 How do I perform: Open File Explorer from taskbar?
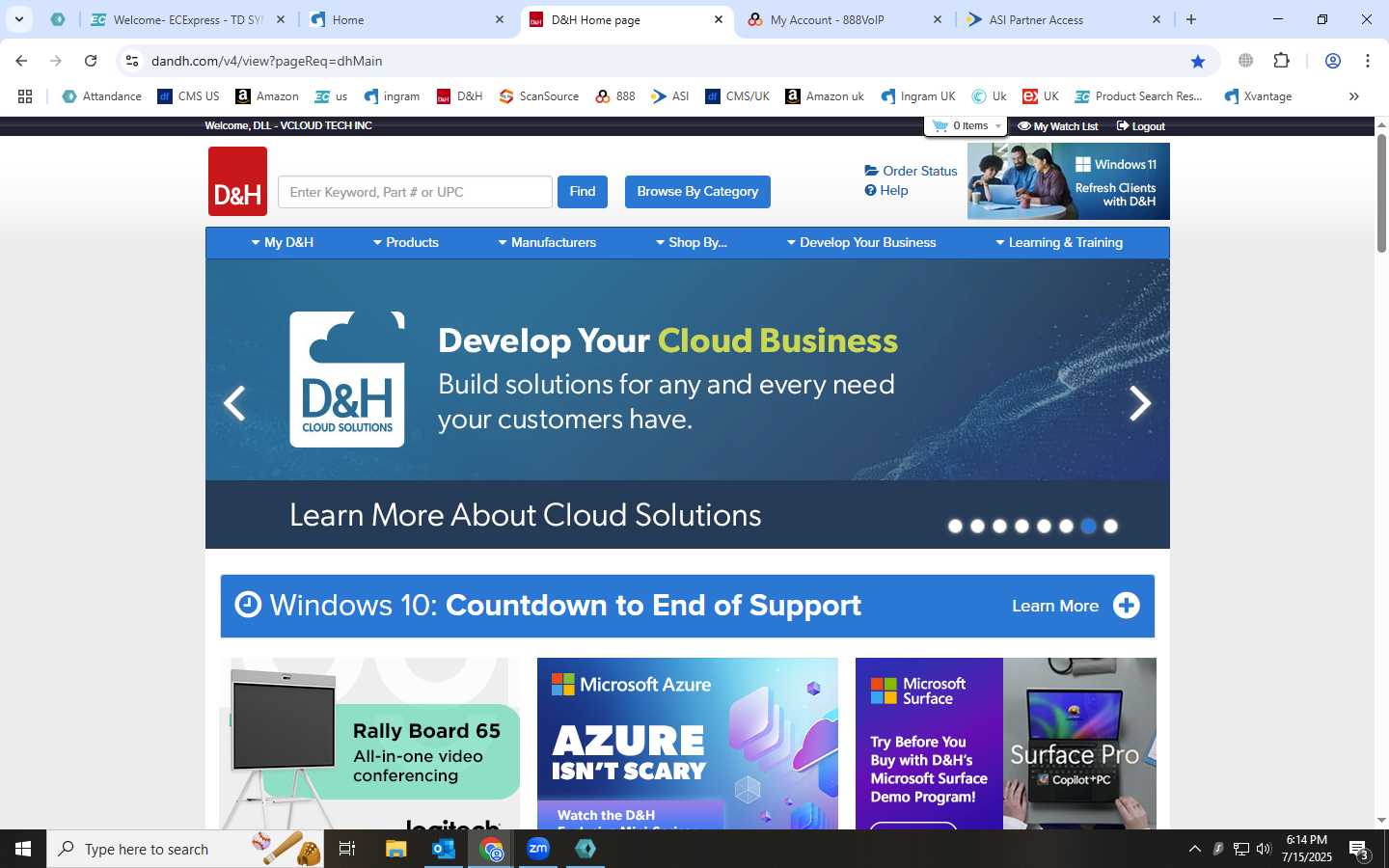tap(395, 849)
